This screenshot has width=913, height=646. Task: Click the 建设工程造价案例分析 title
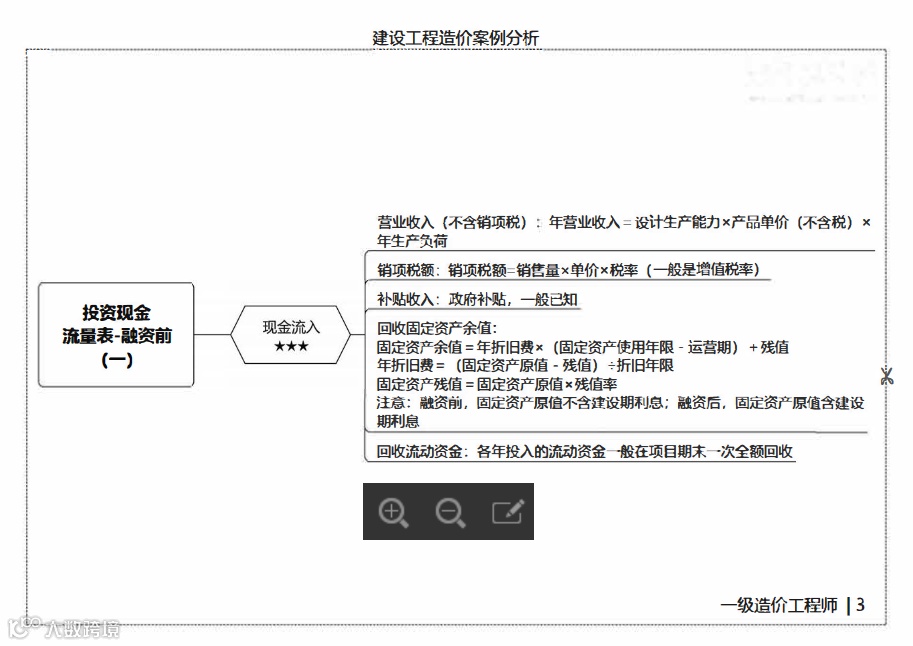tap(455, 38)
